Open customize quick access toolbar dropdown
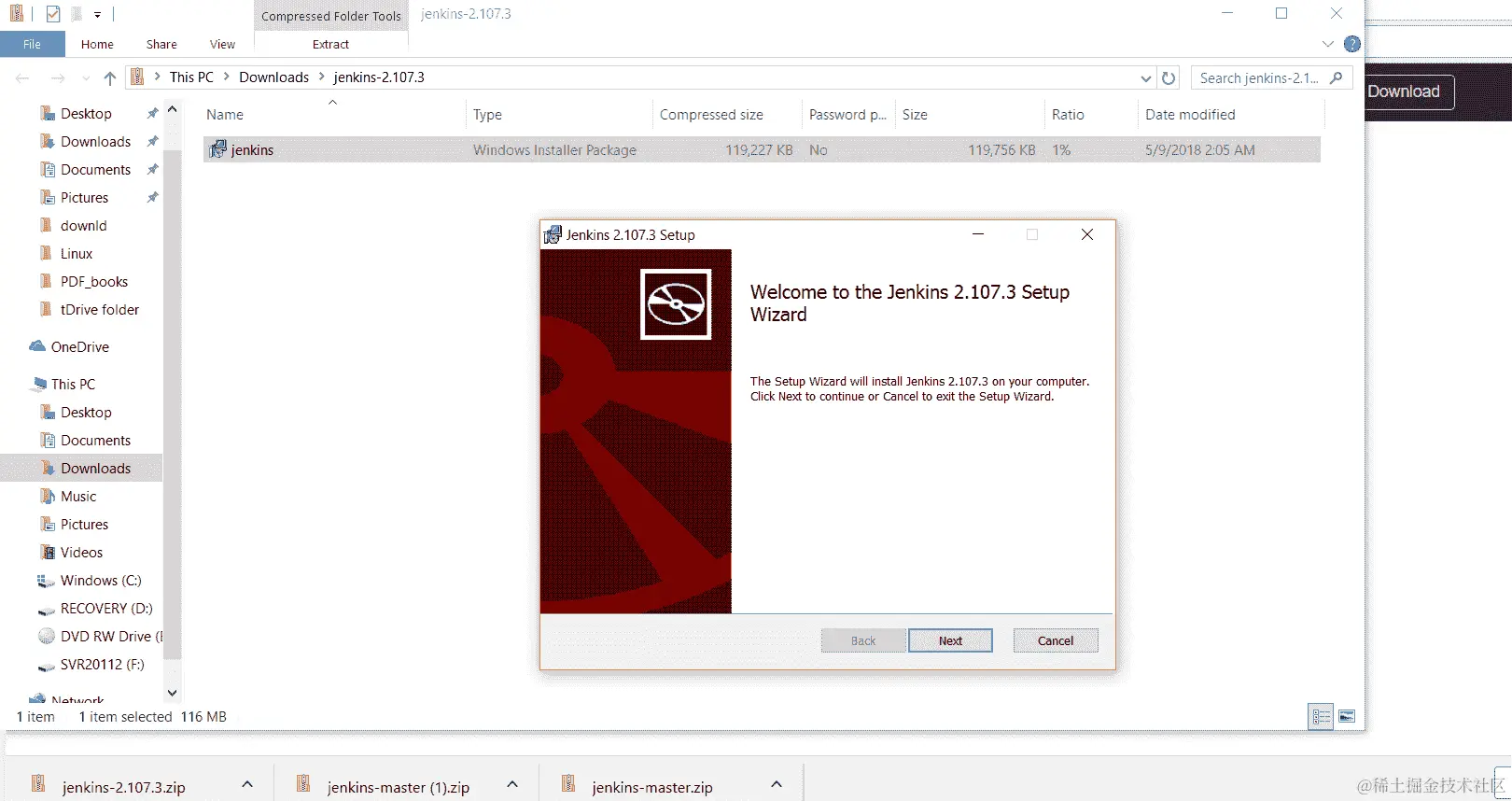 click(x=97, y=15)
